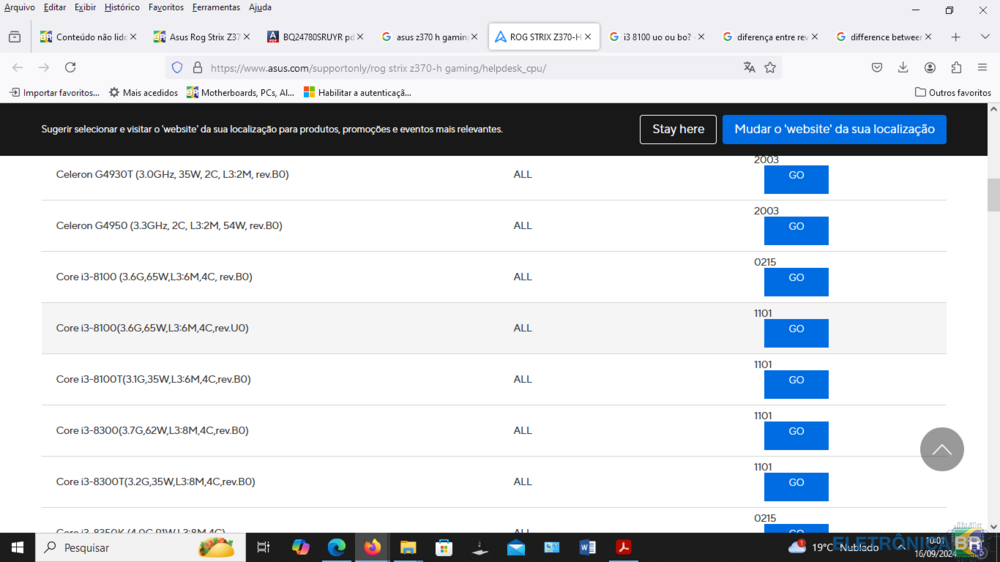The height and width of the screenshot is (562, 1000).
Task: Open the Firefox View tabs icon
Action: pyautogui.click(x=15, y=37)
